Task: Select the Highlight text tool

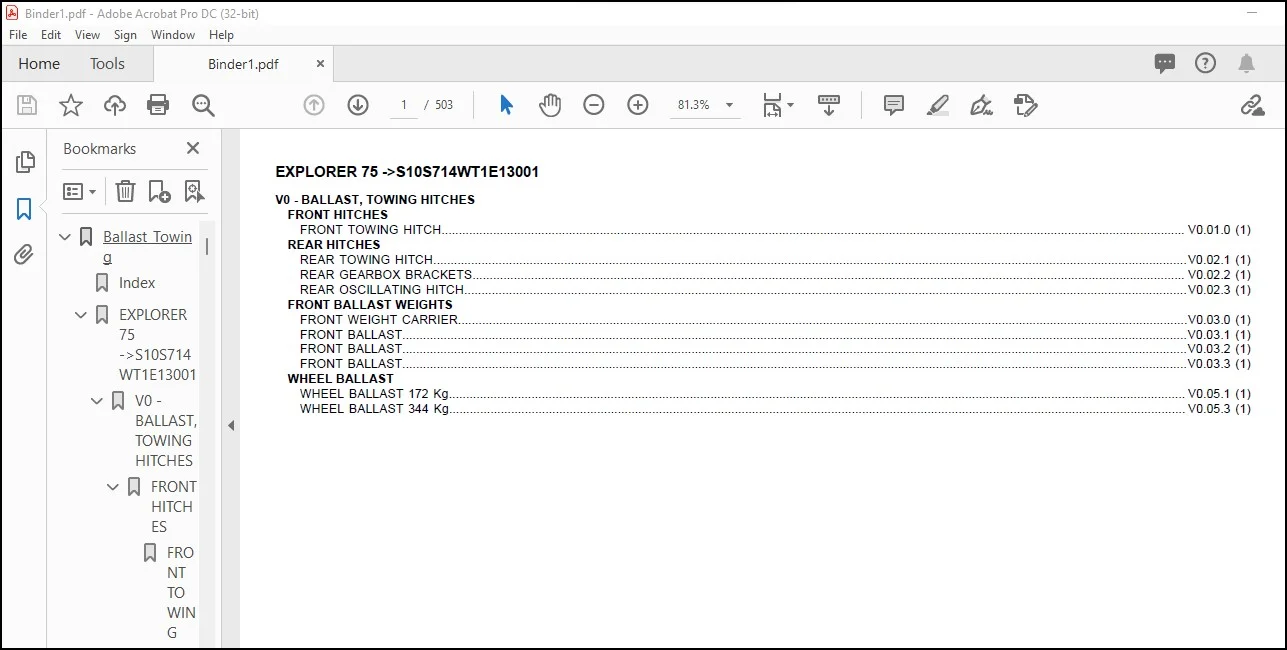Action: click(938, 105)
